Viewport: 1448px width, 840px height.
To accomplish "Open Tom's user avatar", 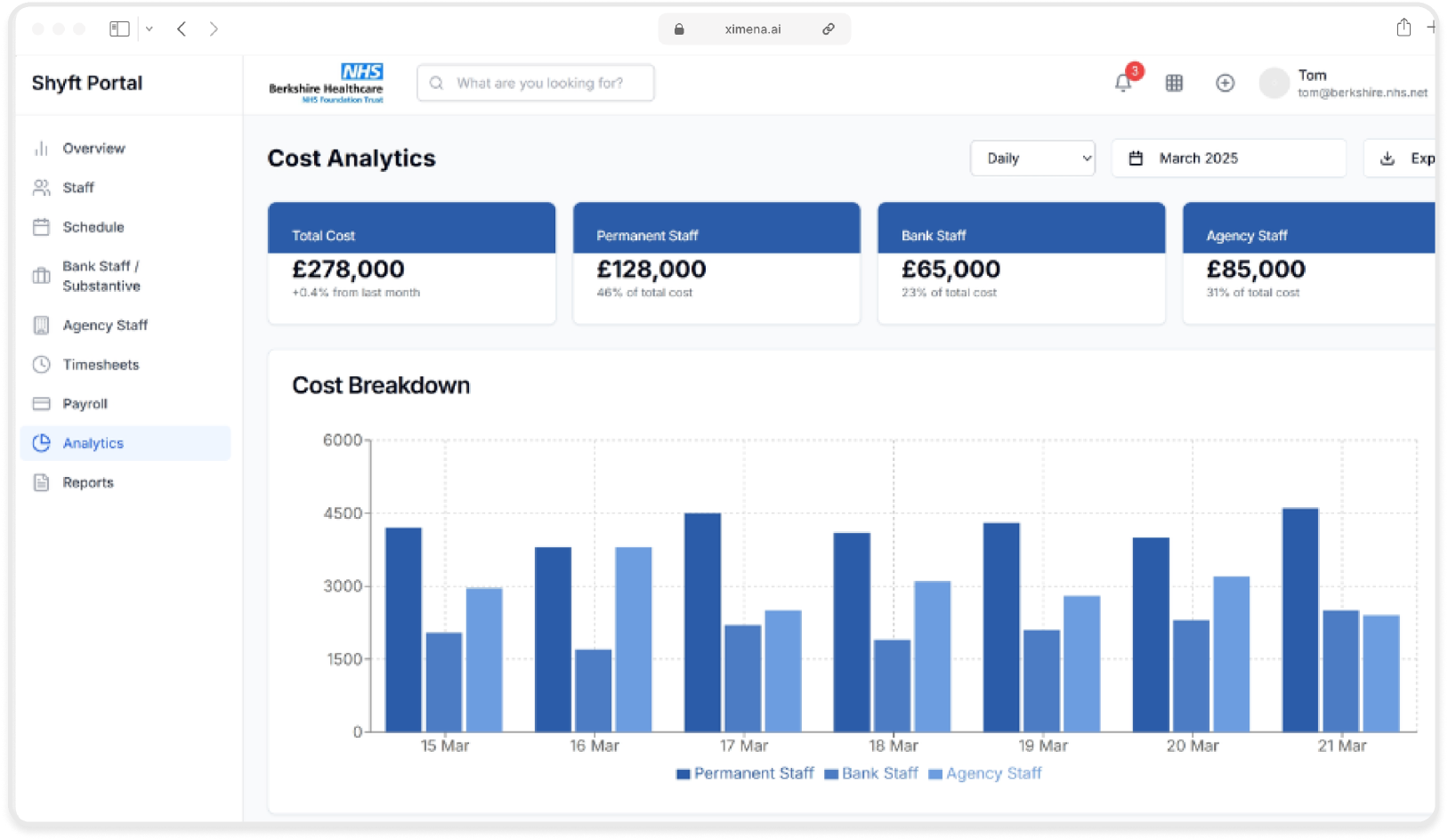I will (1274, 83).
